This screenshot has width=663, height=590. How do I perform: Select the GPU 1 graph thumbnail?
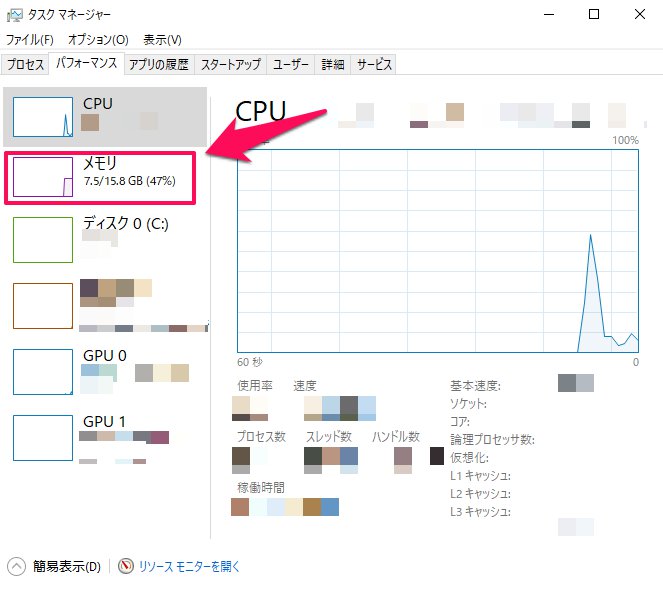pyautogui.click(x=43, y=438)
